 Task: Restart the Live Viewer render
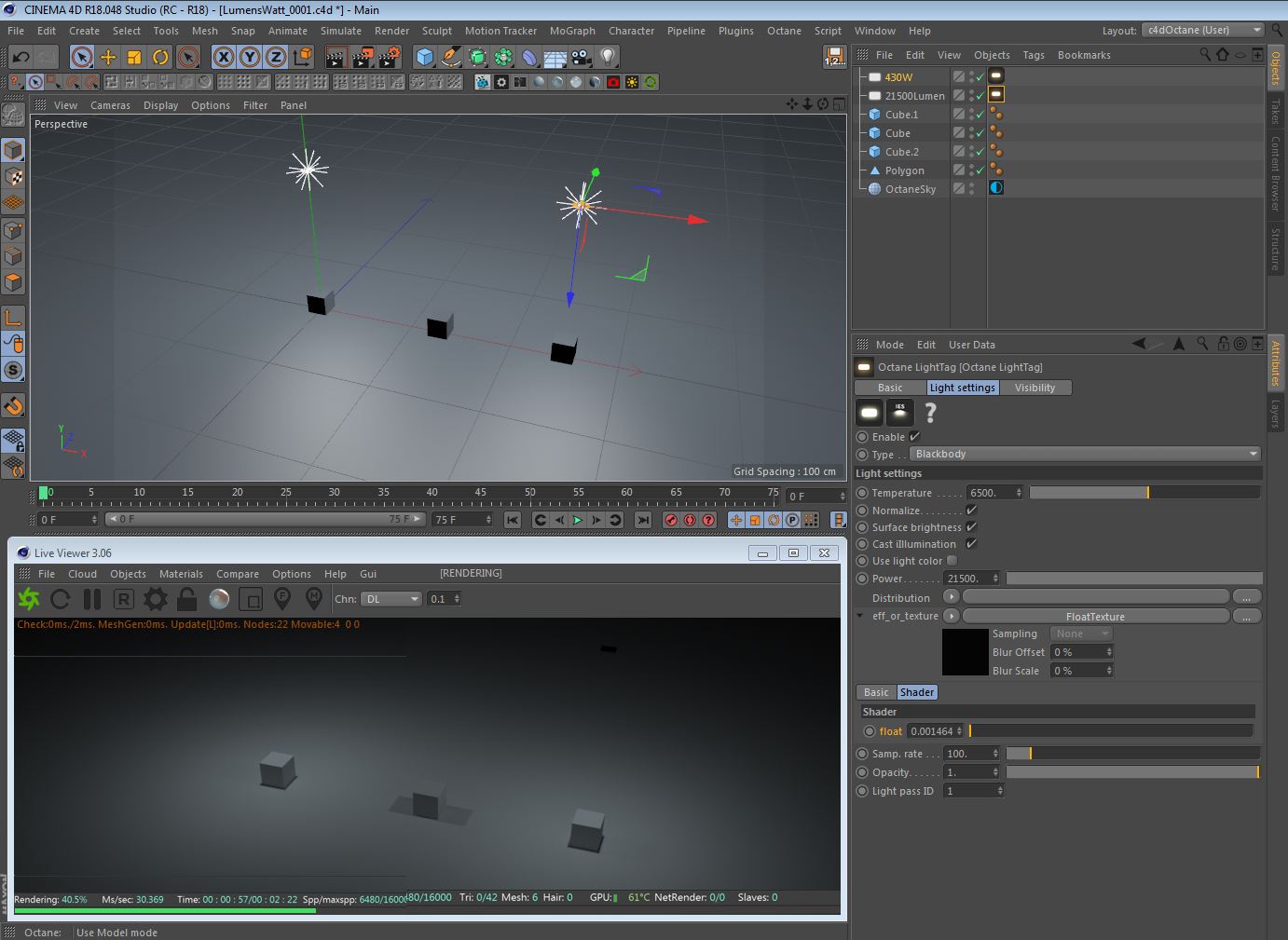tap(61, 599)
